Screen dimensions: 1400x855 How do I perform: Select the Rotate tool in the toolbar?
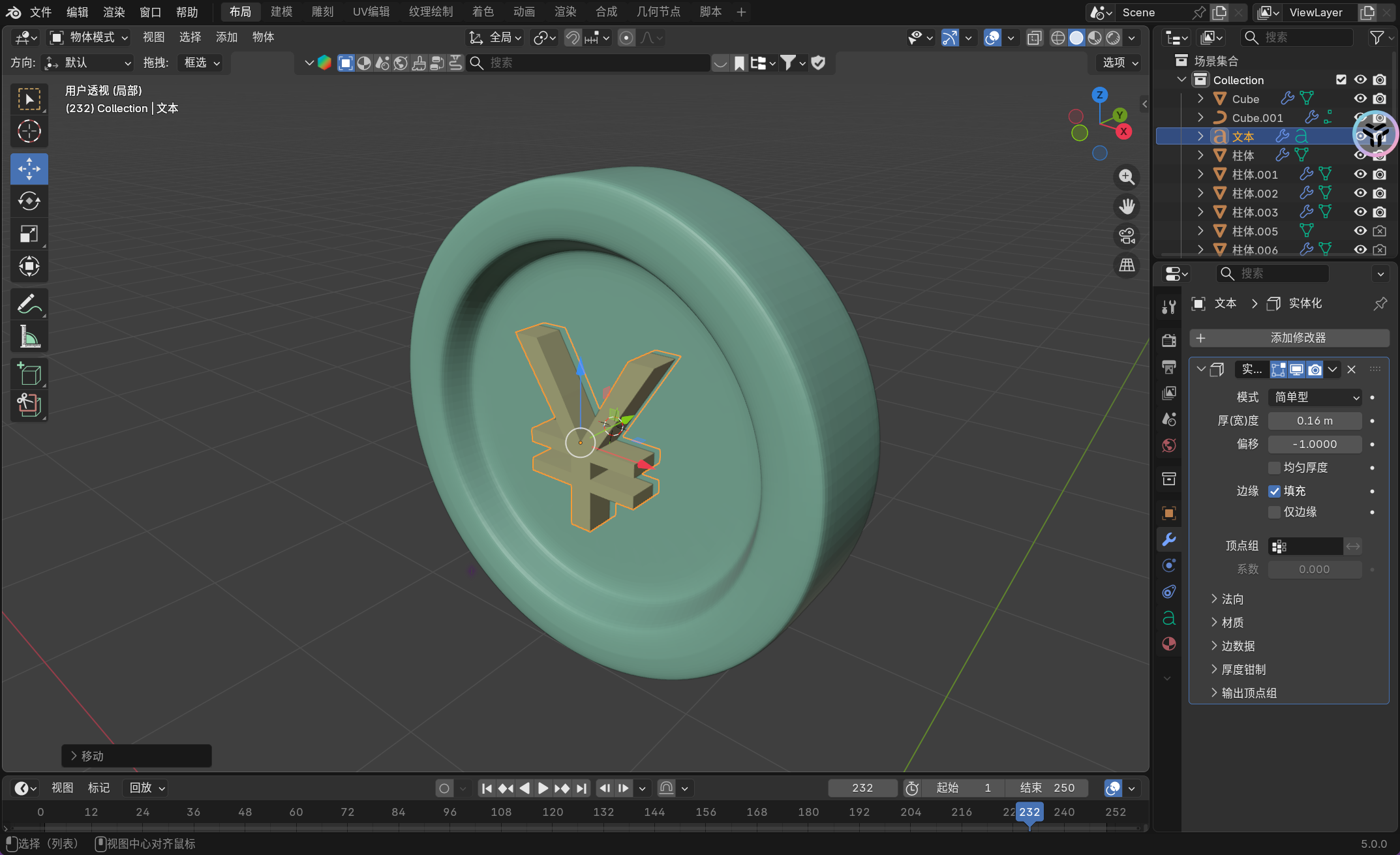[29, 201]
